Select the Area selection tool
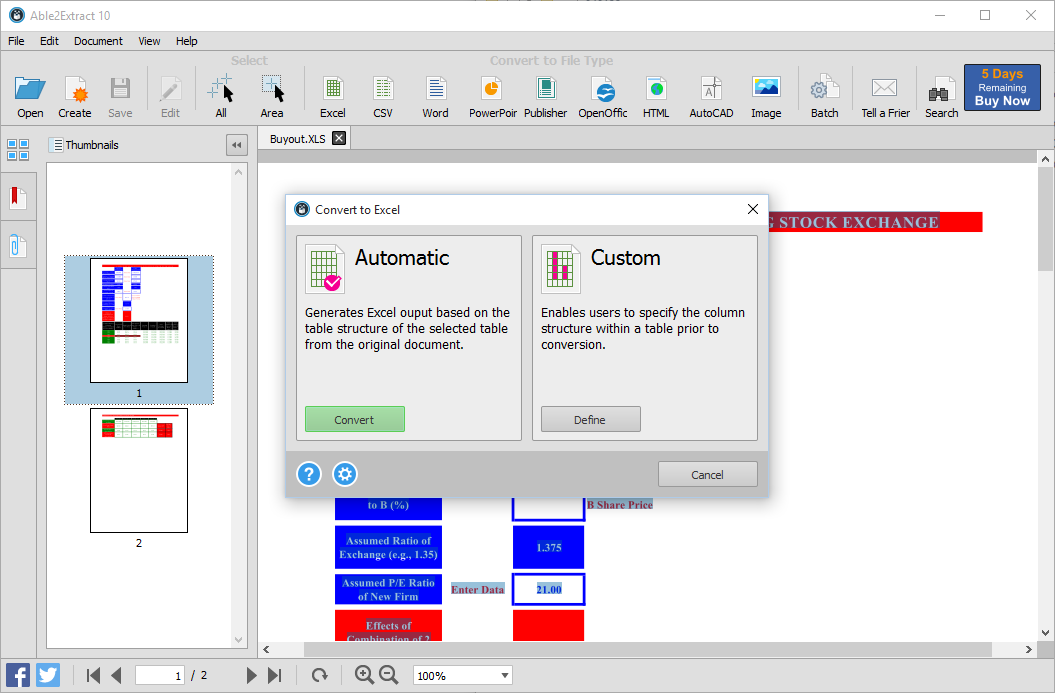The image size is (1055, 693). 272,97
